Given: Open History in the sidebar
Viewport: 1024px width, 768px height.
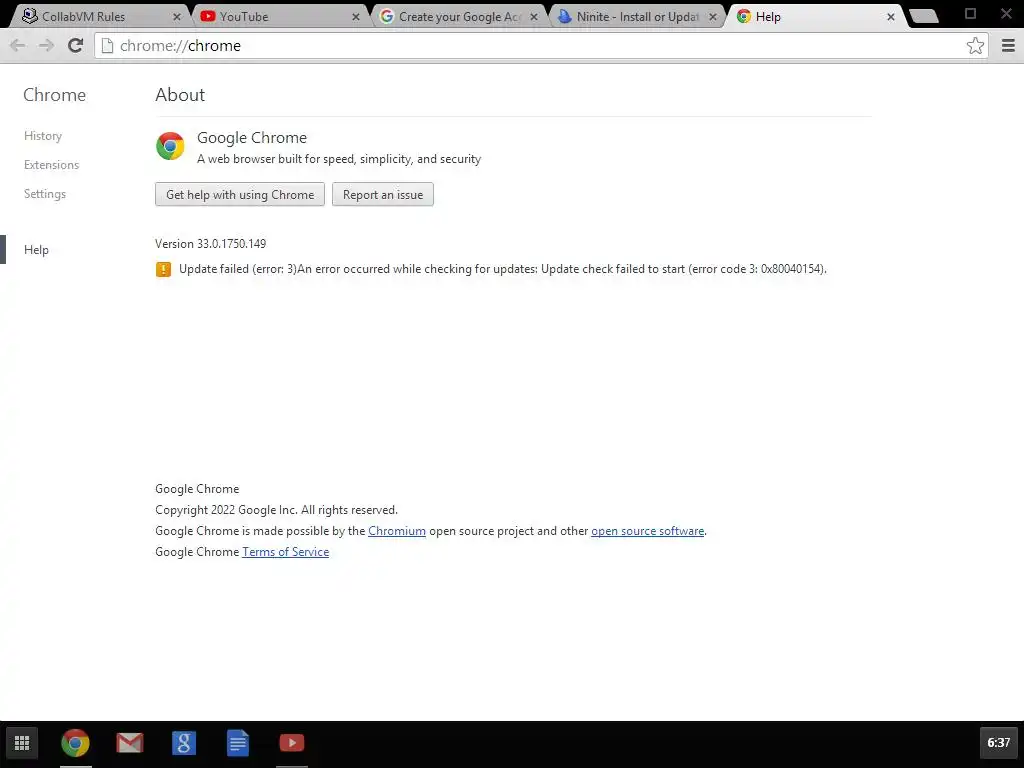Looking at the screenshot, I should [x=43, y=136].
